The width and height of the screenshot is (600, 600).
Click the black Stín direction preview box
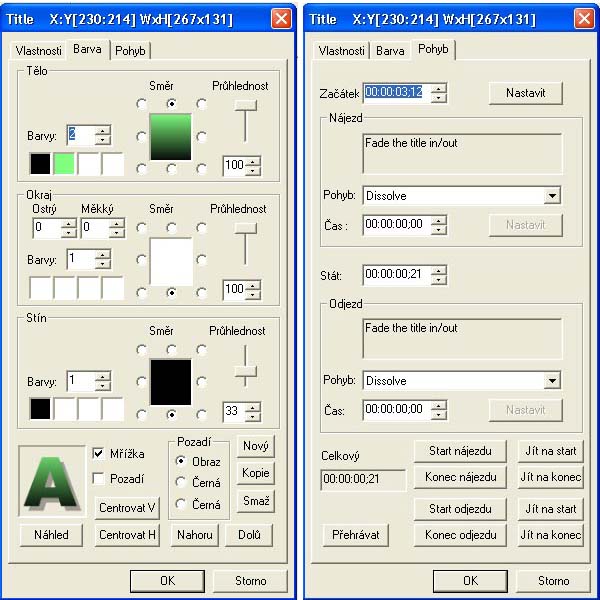pos(171,383)
